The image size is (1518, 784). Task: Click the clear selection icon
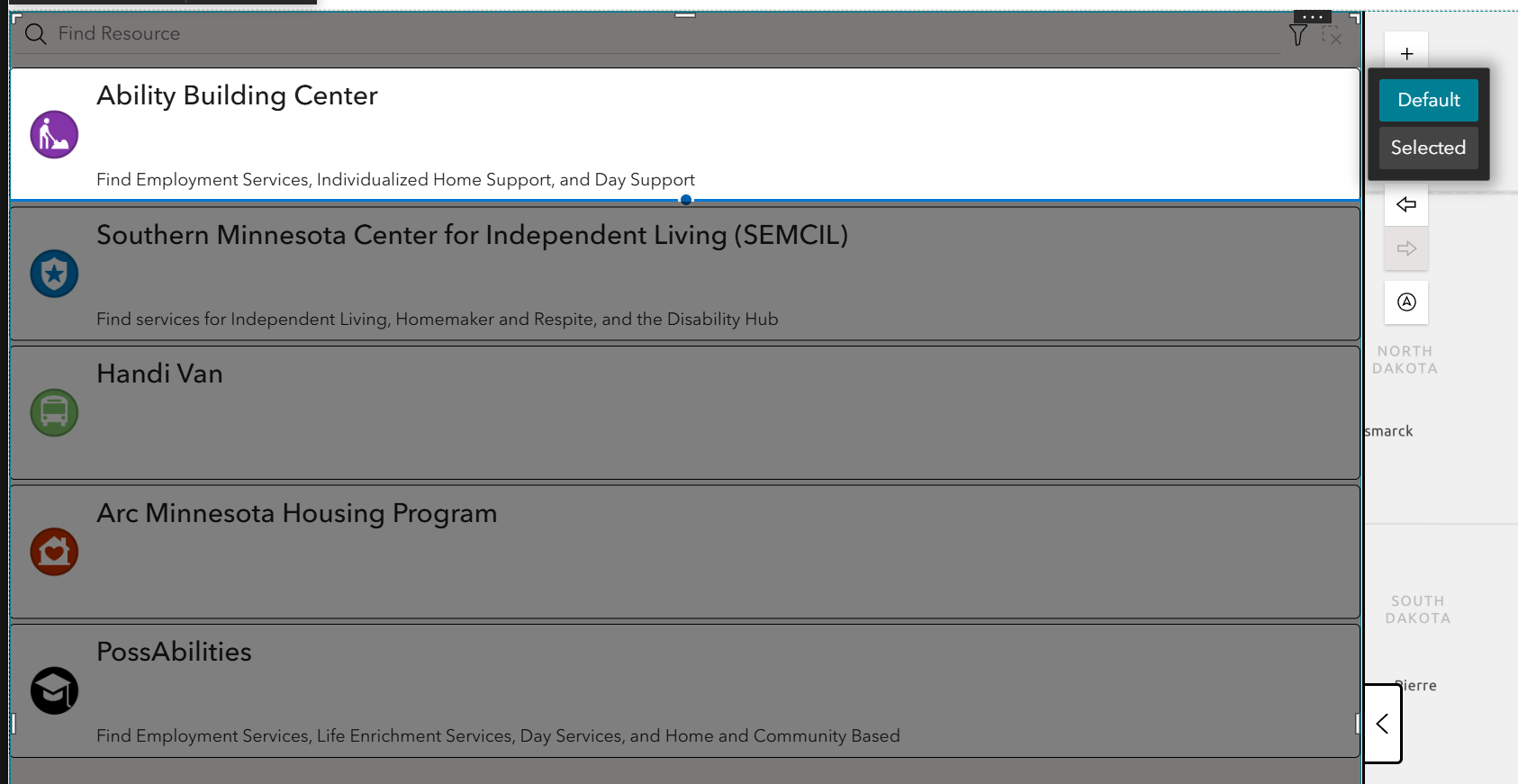(x=1332, y=35)
